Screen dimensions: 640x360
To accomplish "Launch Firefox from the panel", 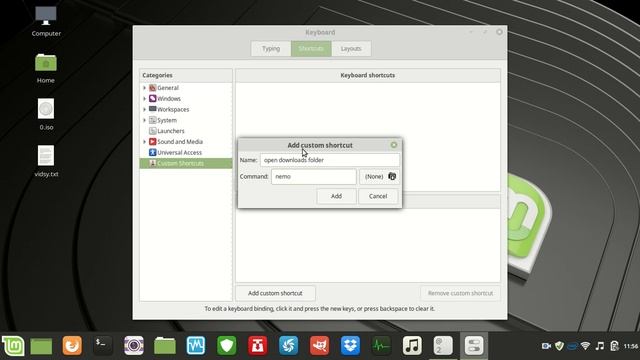I will pos(72,346).
